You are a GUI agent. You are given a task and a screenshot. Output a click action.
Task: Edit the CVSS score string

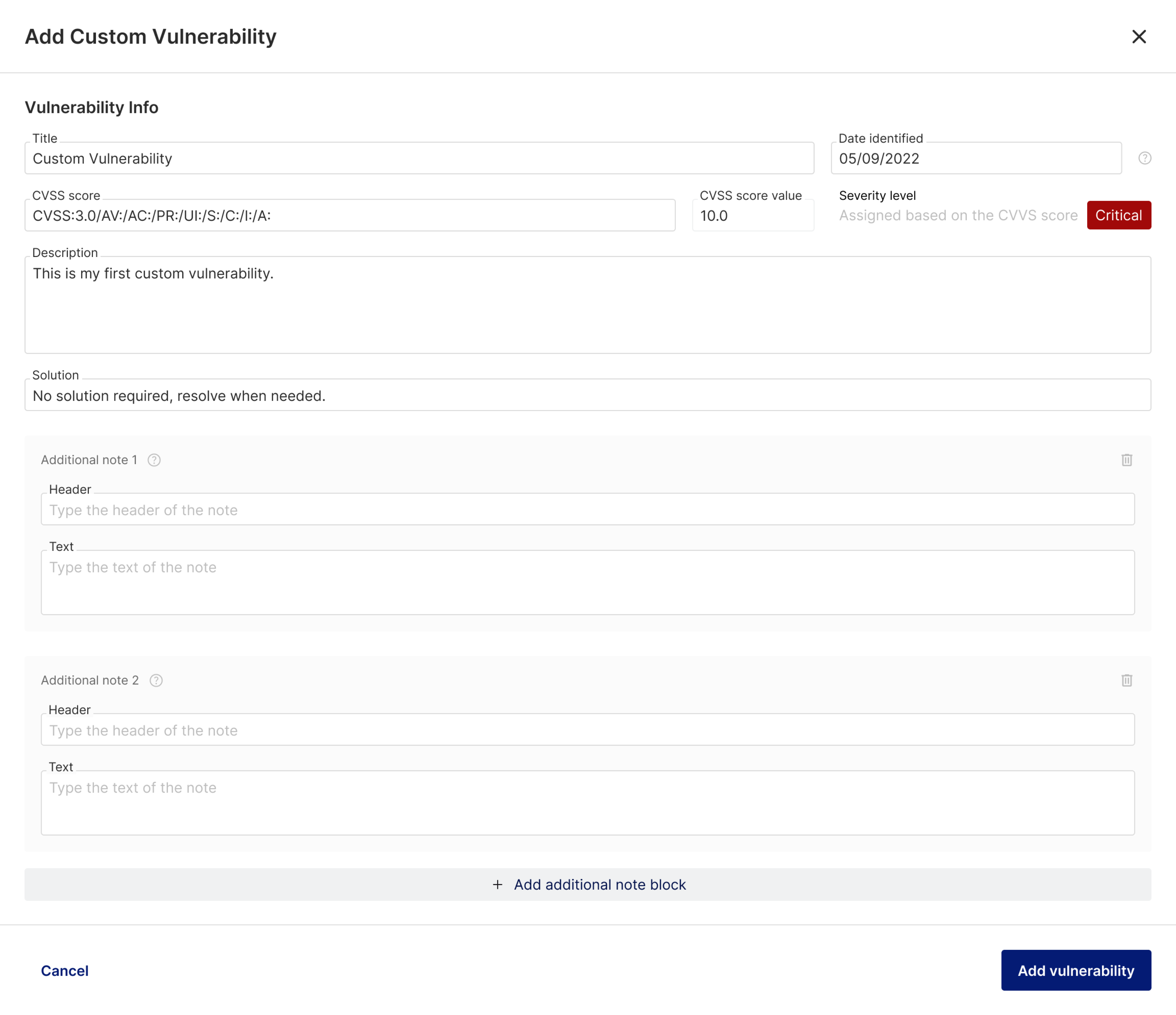tap(349, 215)
